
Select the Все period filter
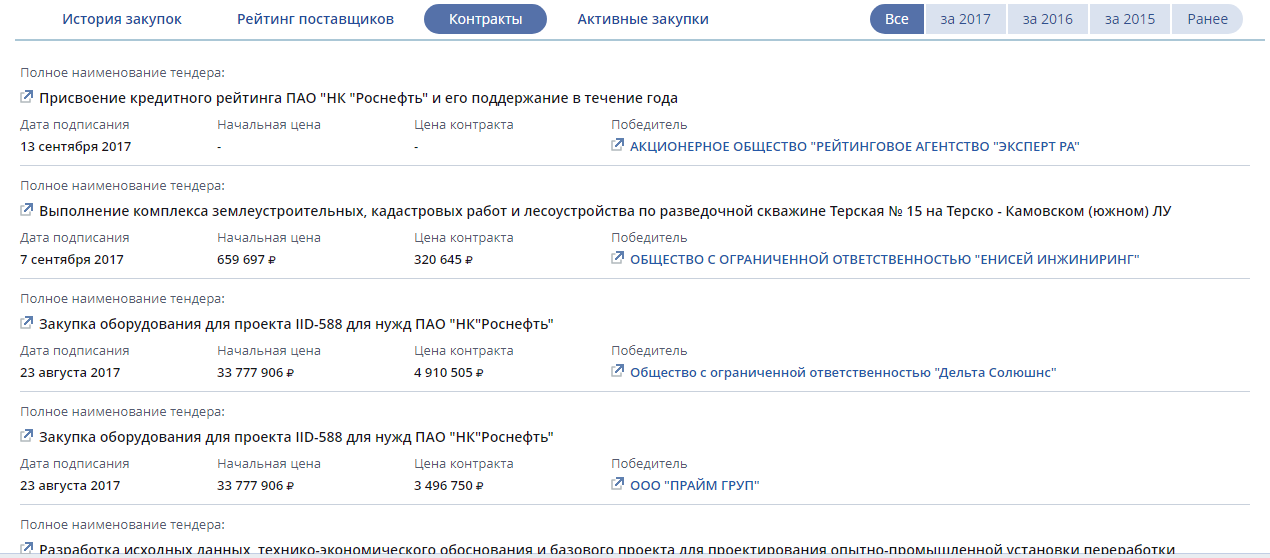coord(897,19)
